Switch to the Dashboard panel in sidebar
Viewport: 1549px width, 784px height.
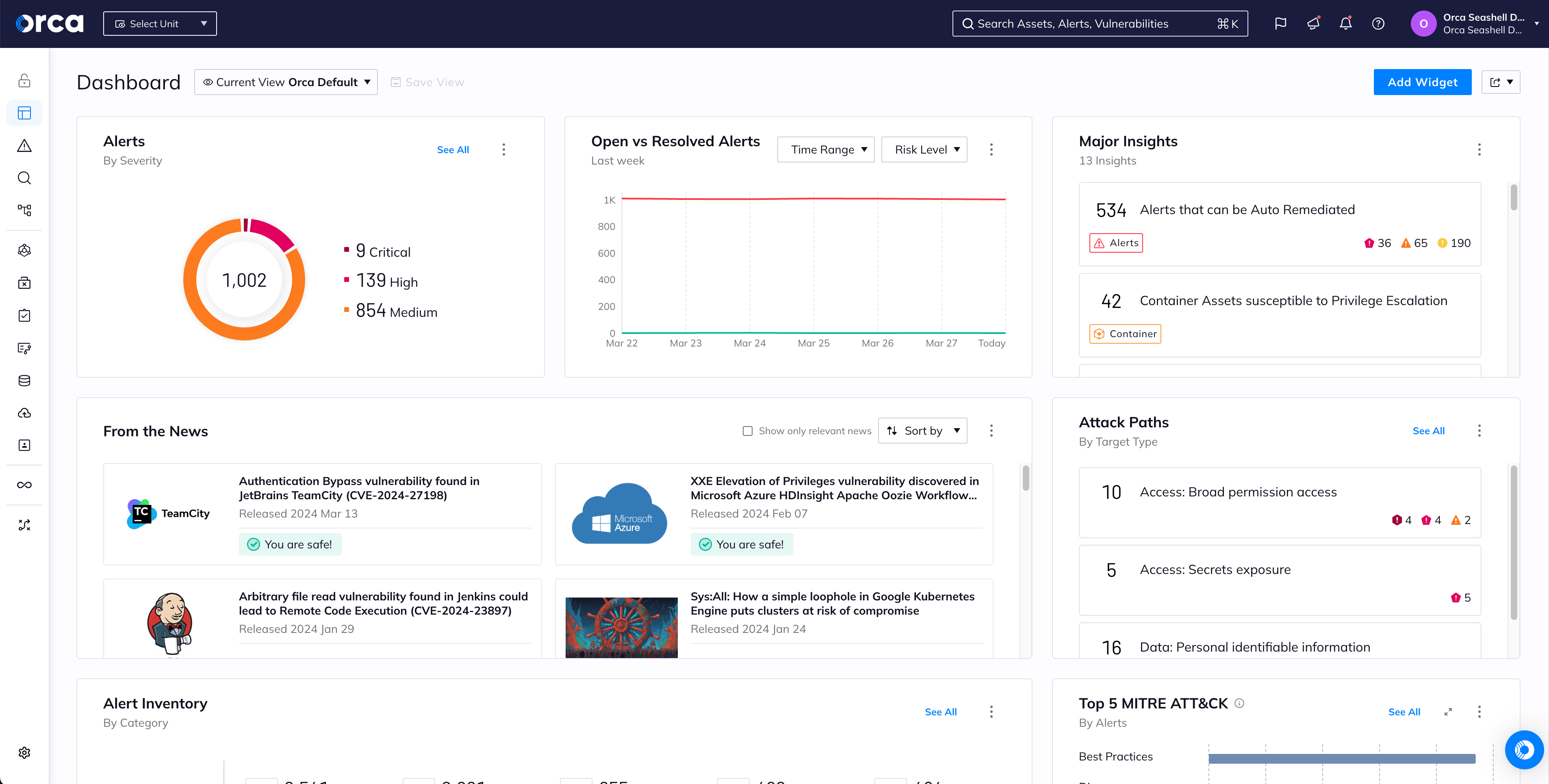[x=24, y=113]
